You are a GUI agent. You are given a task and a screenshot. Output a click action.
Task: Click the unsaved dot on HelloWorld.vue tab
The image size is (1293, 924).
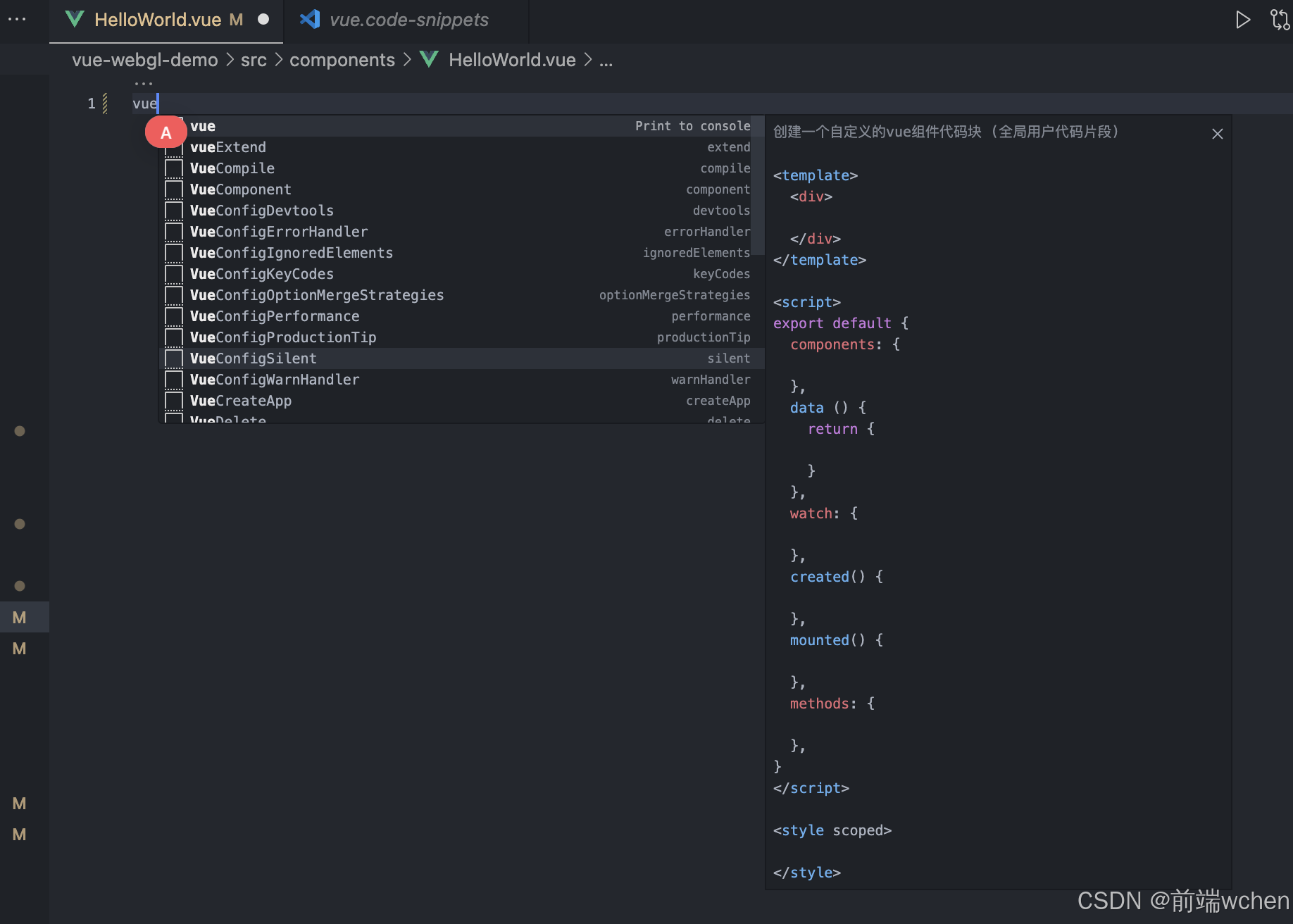pyautogui.click(x=263, y=20)
